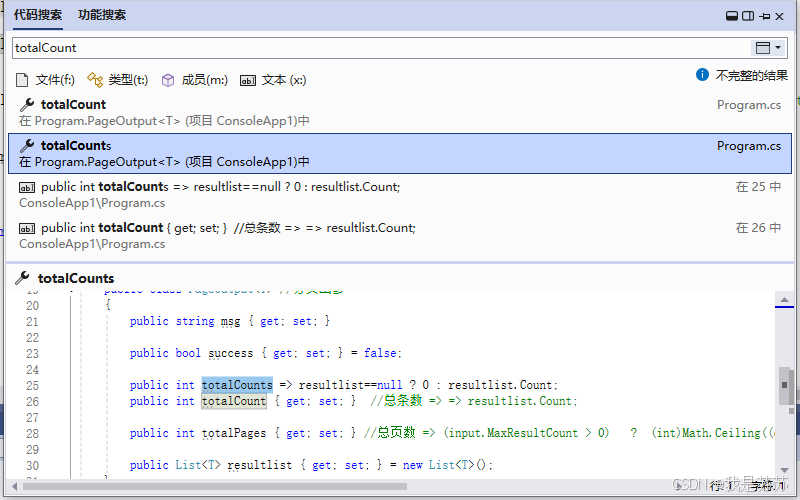Viewport: 800px width, 500px height.
Task: Click Program.cs label of totalCount result
Action: 748,105
